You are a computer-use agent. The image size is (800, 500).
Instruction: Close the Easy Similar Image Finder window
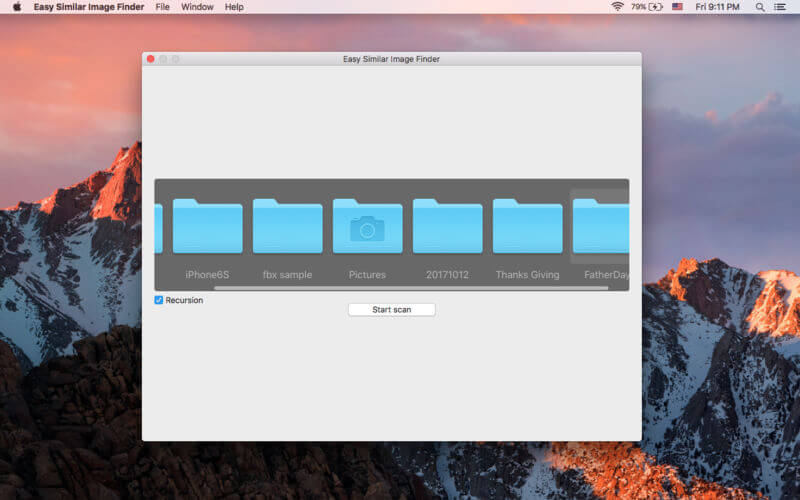[151, 59]
